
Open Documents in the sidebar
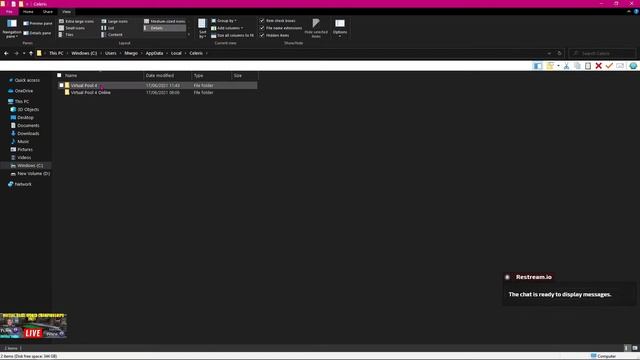click(28, 125)
